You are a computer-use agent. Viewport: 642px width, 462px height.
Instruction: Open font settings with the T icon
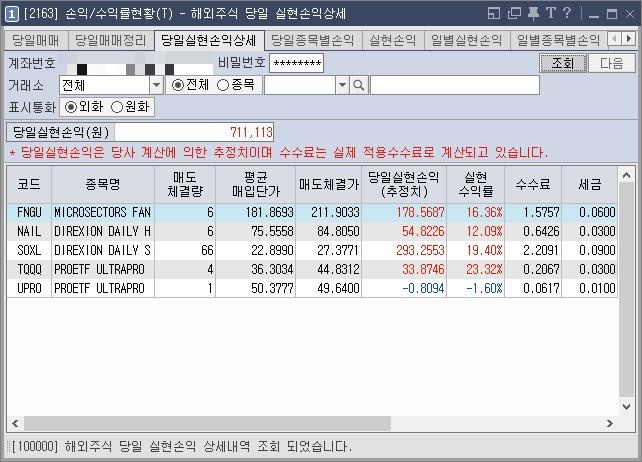(551, 14)
